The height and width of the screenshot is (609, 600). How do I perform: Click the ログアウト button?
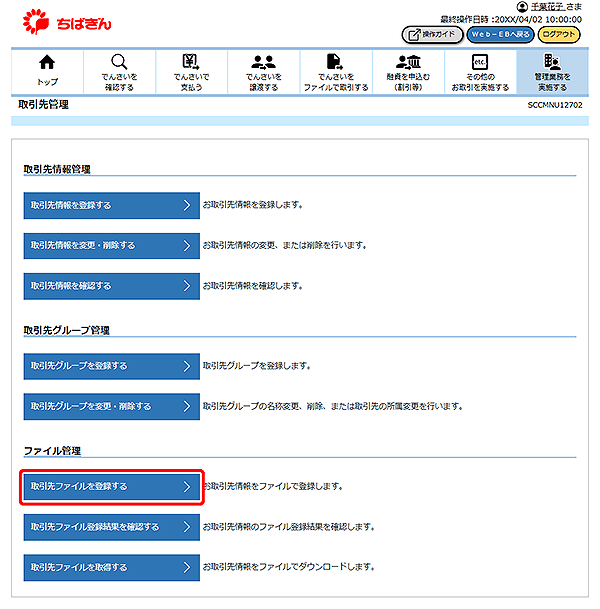559,35
